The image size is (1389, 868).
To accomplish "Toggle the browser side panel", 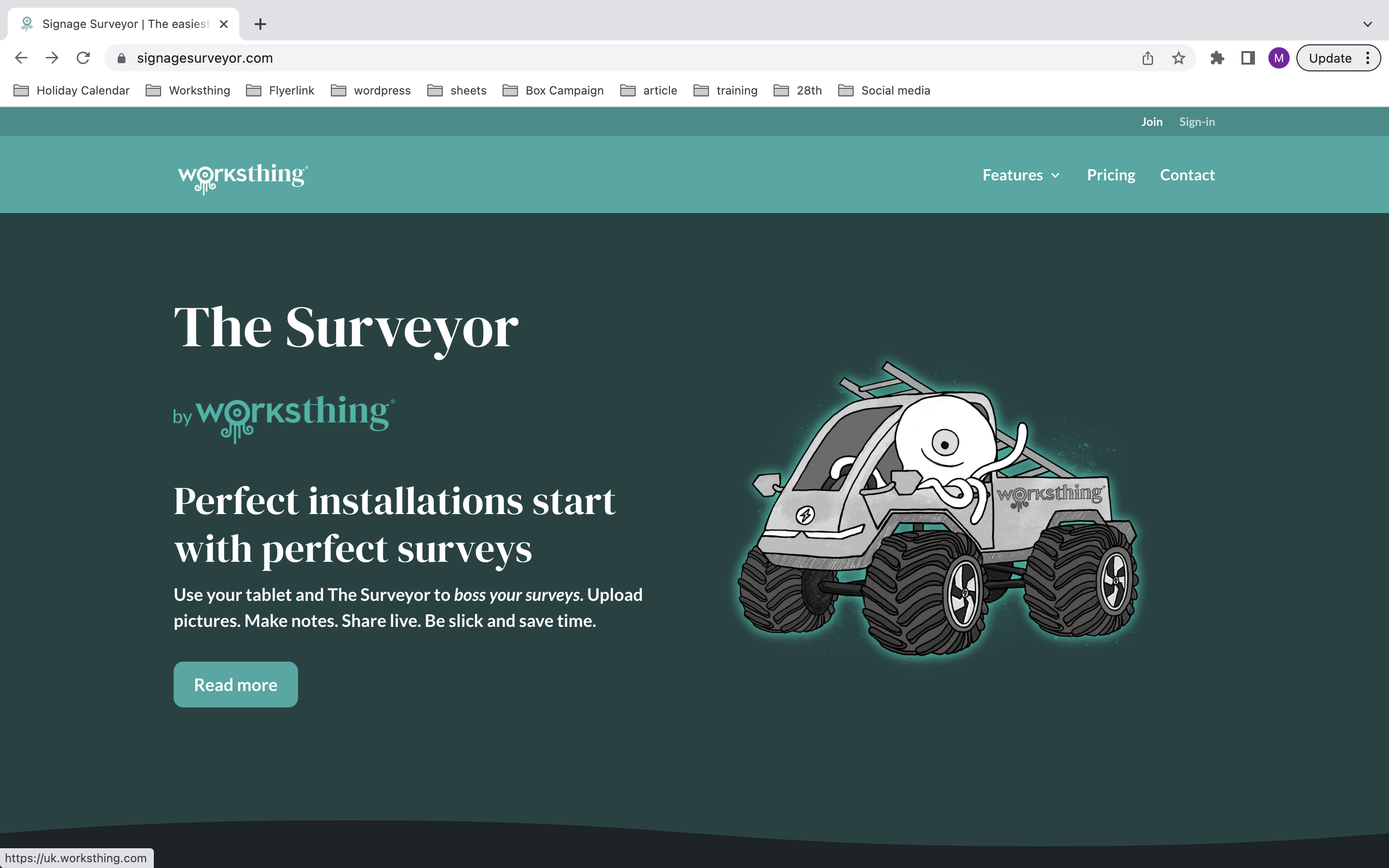I will (1248, 58).
